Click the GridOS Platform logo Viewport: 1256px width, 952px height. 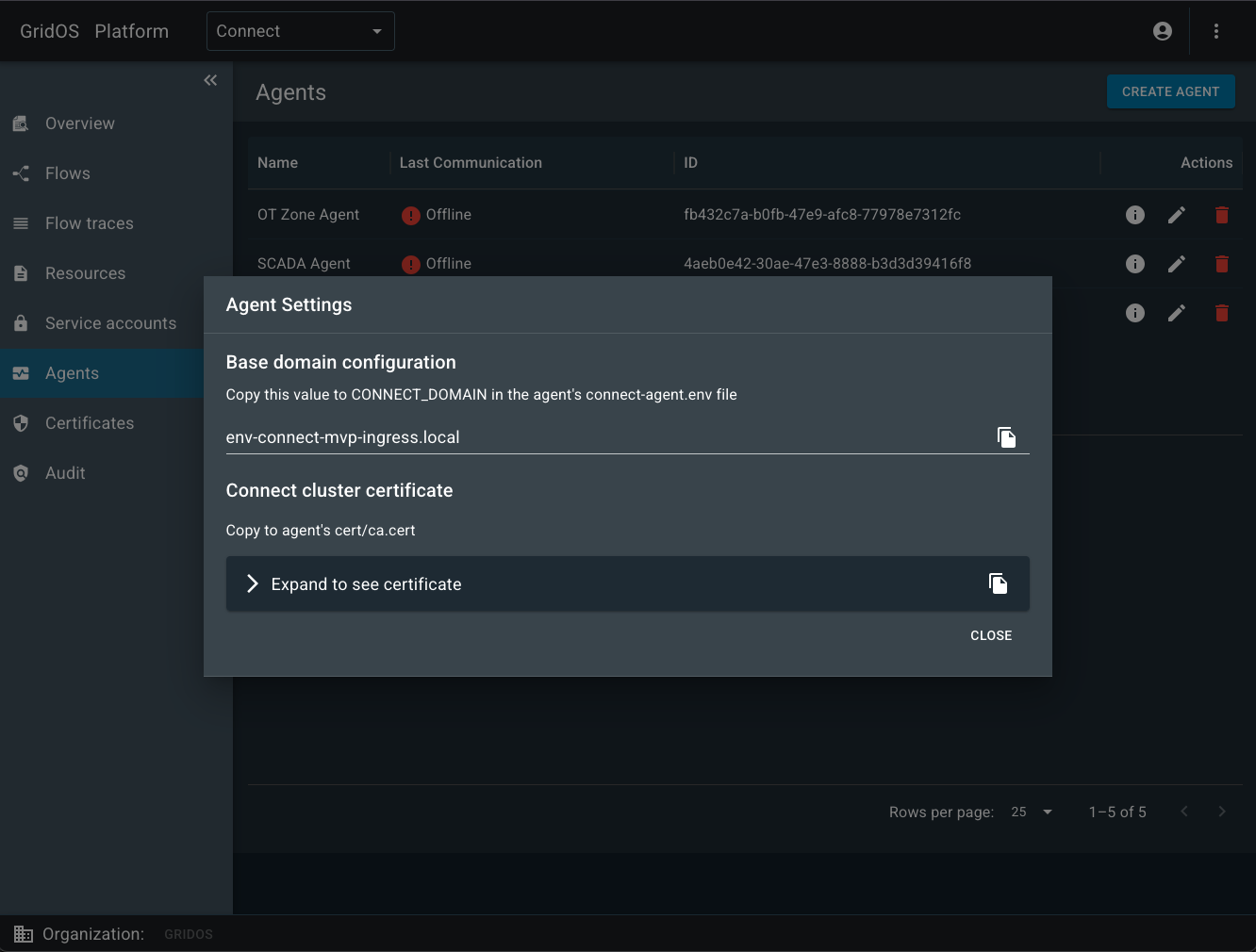pyautogui.click(x=94, y=31)
